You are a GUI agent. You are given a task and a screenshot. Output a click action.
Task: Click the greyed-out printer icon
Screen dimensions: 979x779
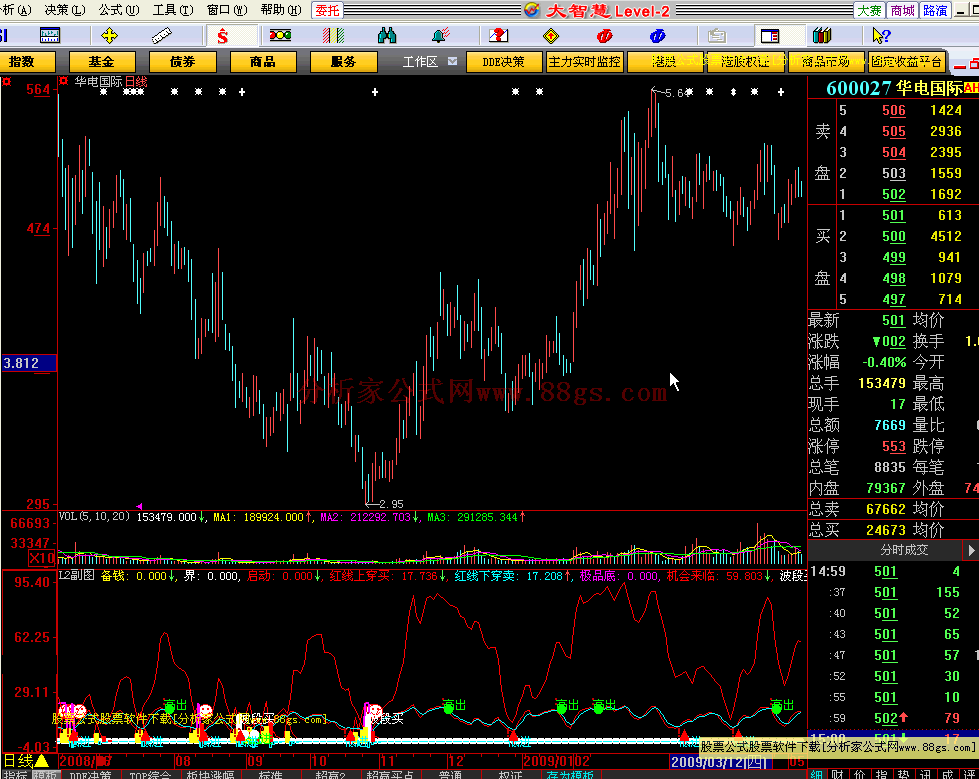pos(716,36)
